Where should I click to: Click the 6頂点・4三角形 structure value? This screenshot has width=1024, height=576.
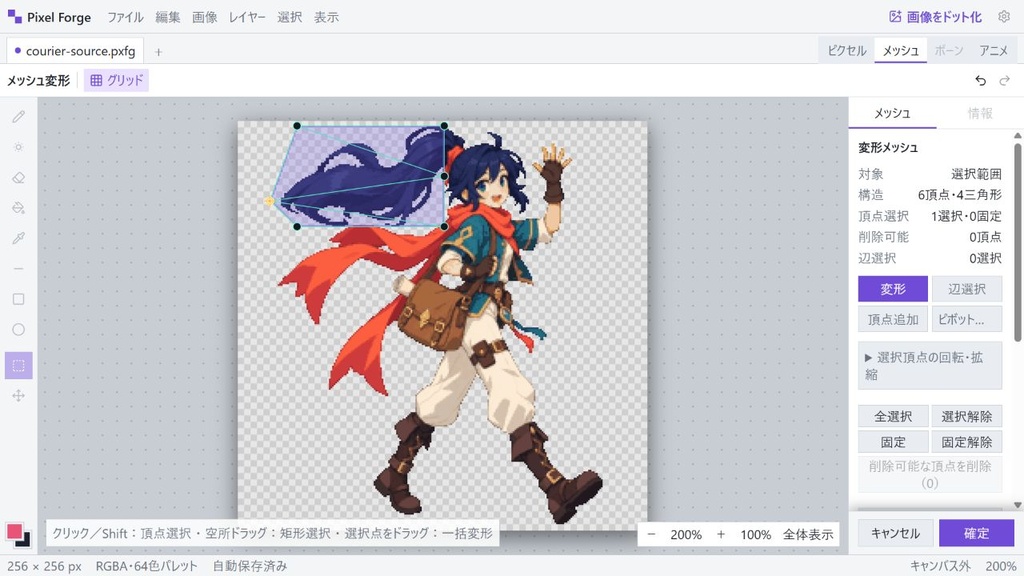pos(959,195)
